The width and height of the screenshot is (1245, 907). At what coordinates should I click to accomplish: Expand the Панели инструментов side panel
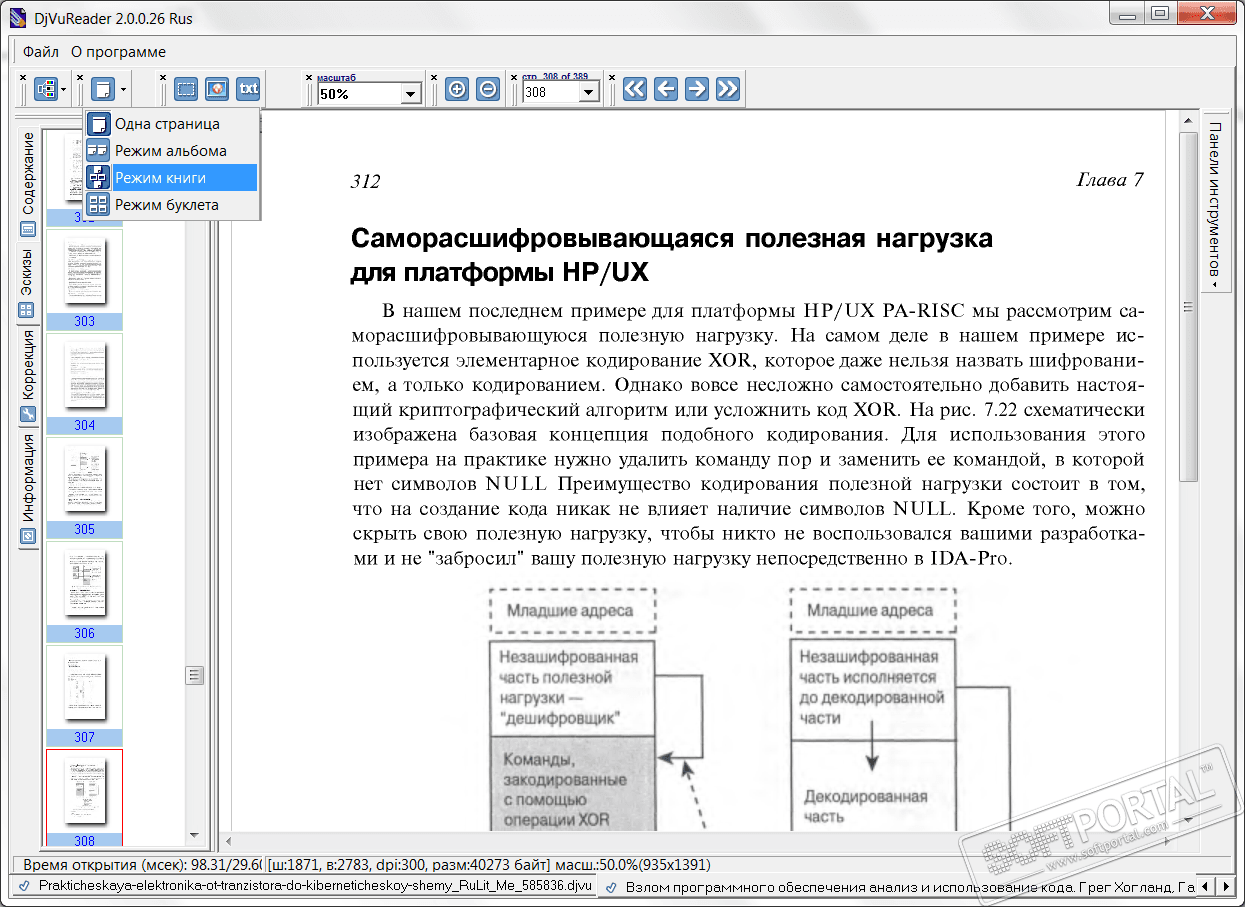(1215, 202)
